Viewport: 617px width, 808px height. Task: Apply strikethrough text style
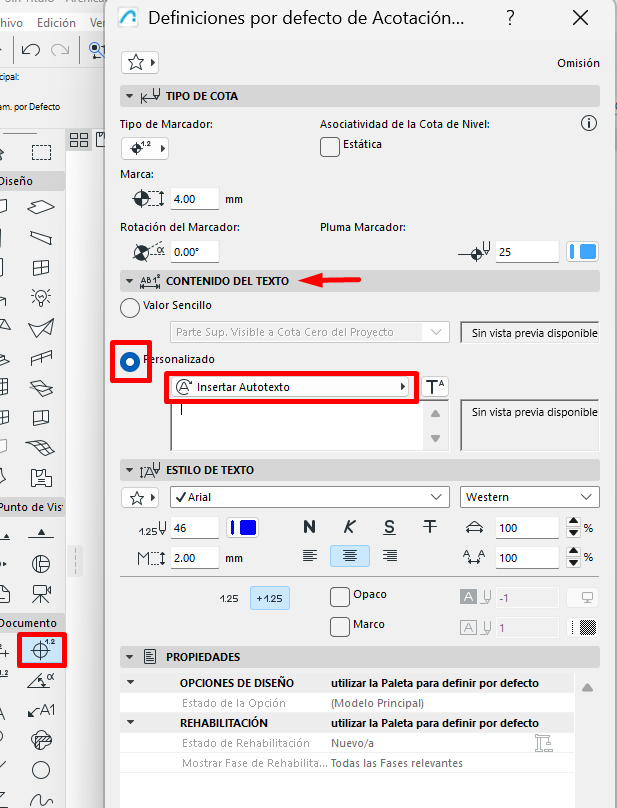[429, 527]
